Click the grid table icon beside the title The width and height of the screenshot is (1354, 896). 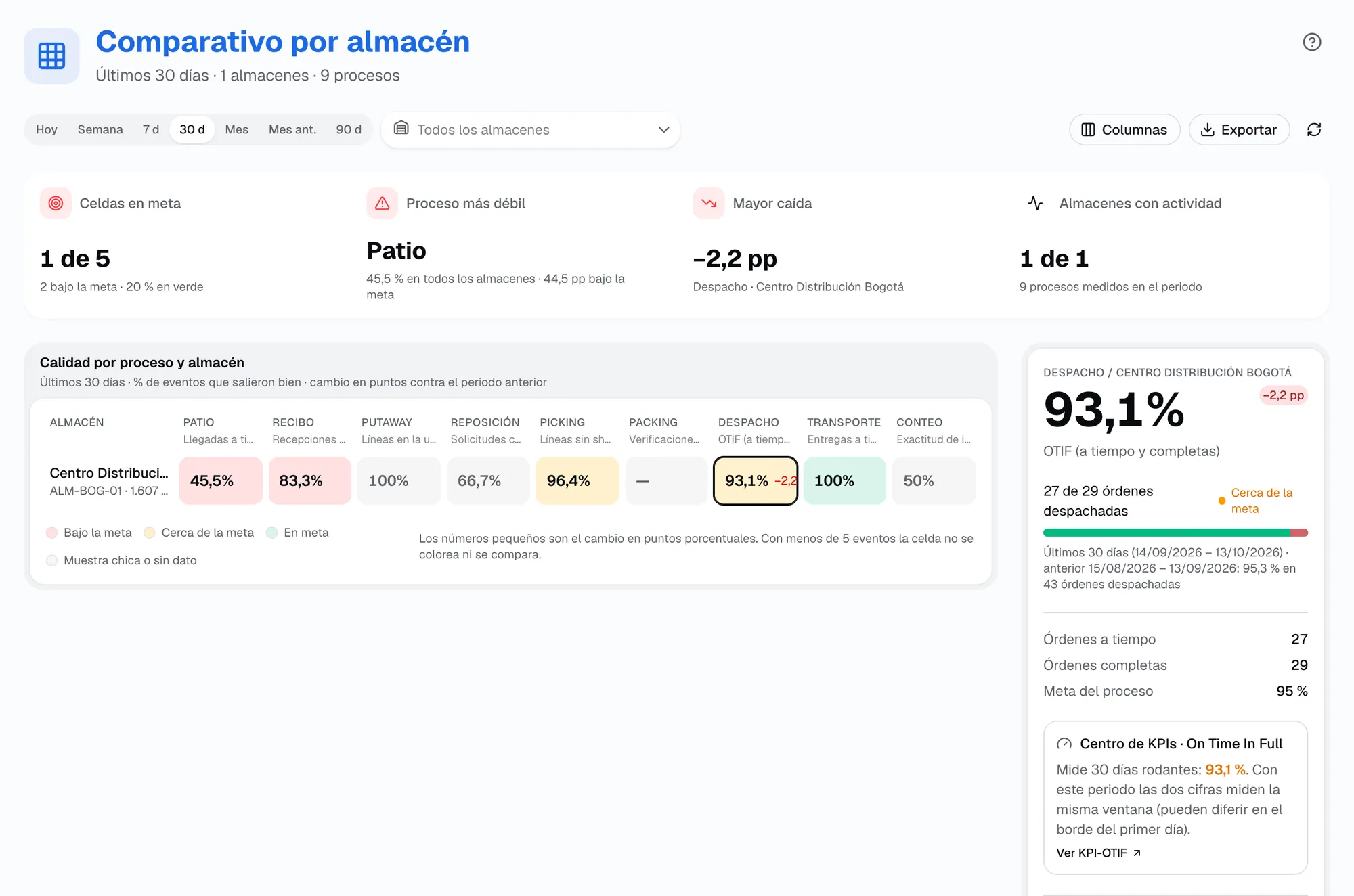tap(51, 55)
